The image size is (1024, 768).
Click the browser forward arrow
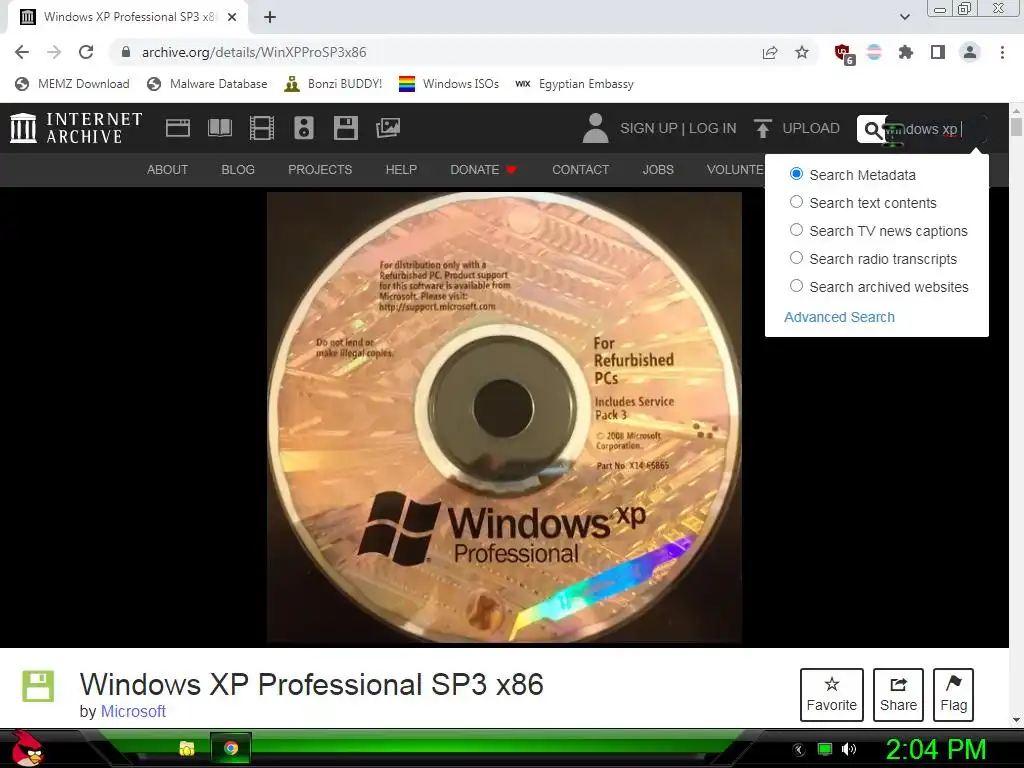pyautogui.click(x=54, y=52)
